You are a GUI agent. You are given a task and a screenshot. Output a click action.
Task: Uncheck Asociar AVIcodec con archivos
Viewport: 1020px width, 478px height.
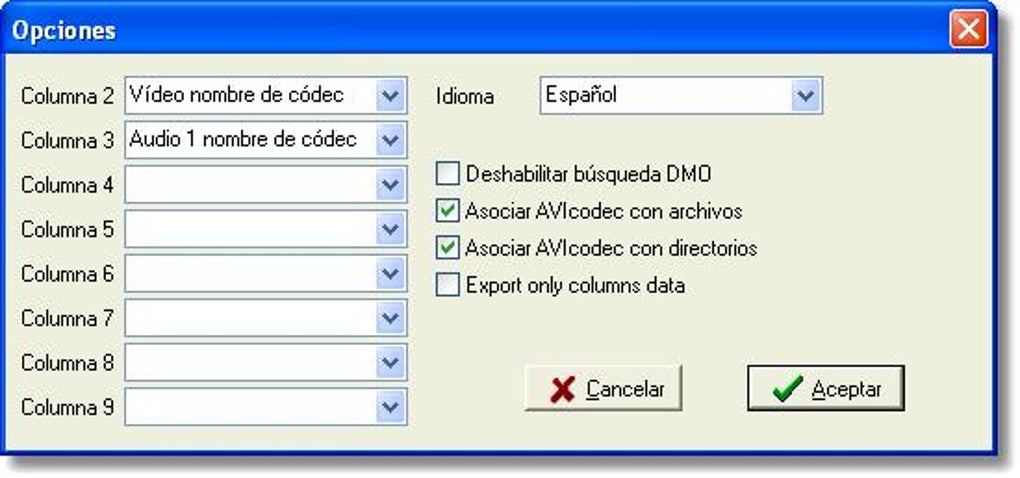pyautogui.click(x=448, y=211)
